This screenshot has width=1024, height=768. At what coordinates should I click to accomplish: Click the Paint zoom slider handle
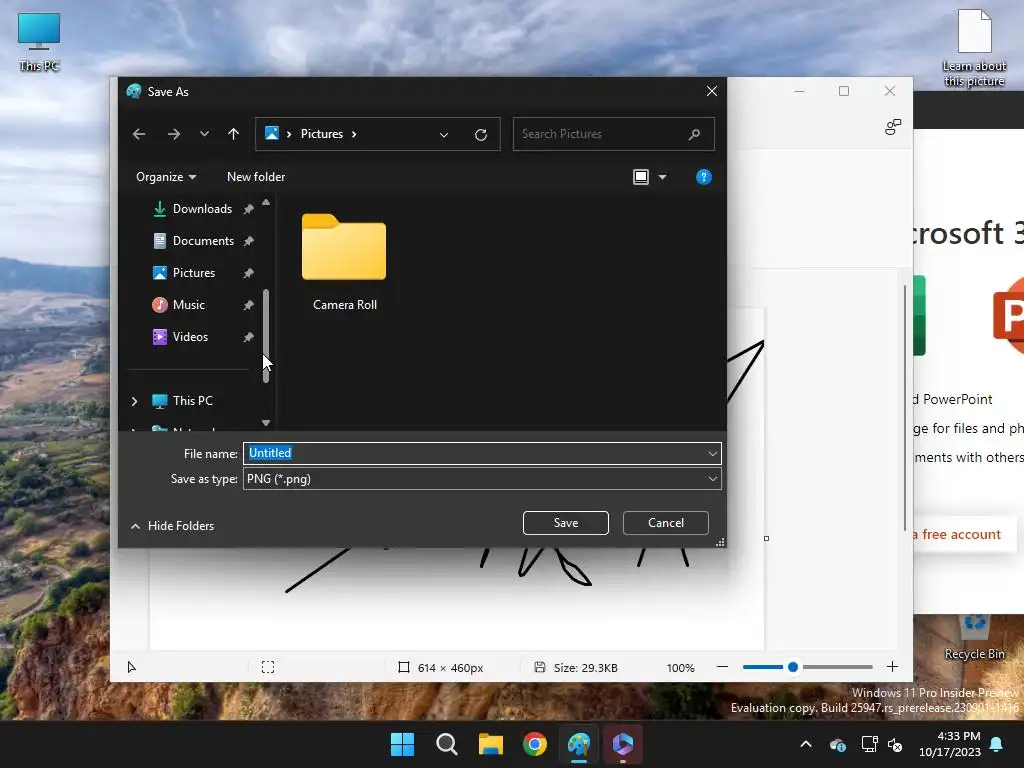click(x=793, y=667)
